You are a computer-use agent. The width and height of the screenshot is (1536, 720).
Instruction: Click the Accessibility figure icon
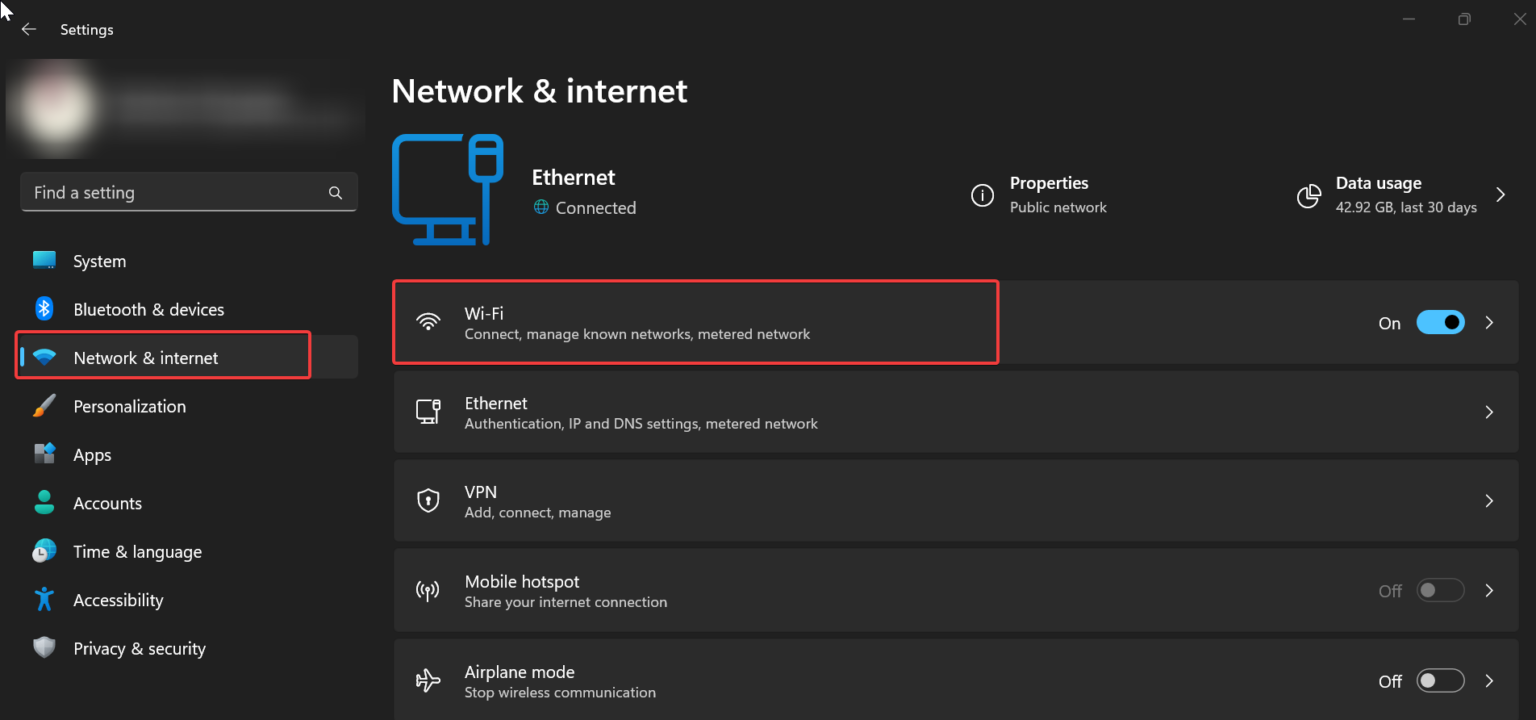(44, 600)
